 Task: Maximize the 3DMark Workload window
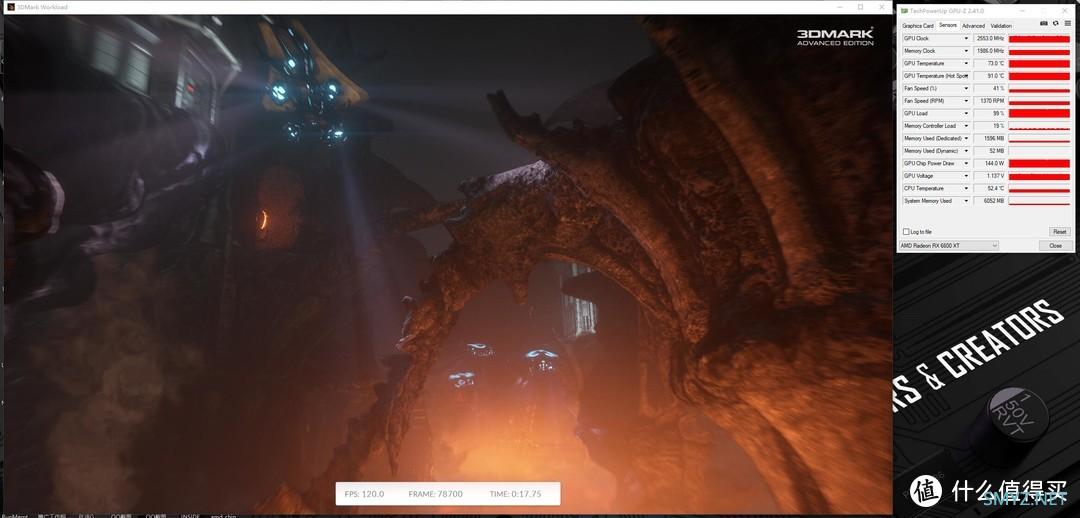(x=860, y=7)
